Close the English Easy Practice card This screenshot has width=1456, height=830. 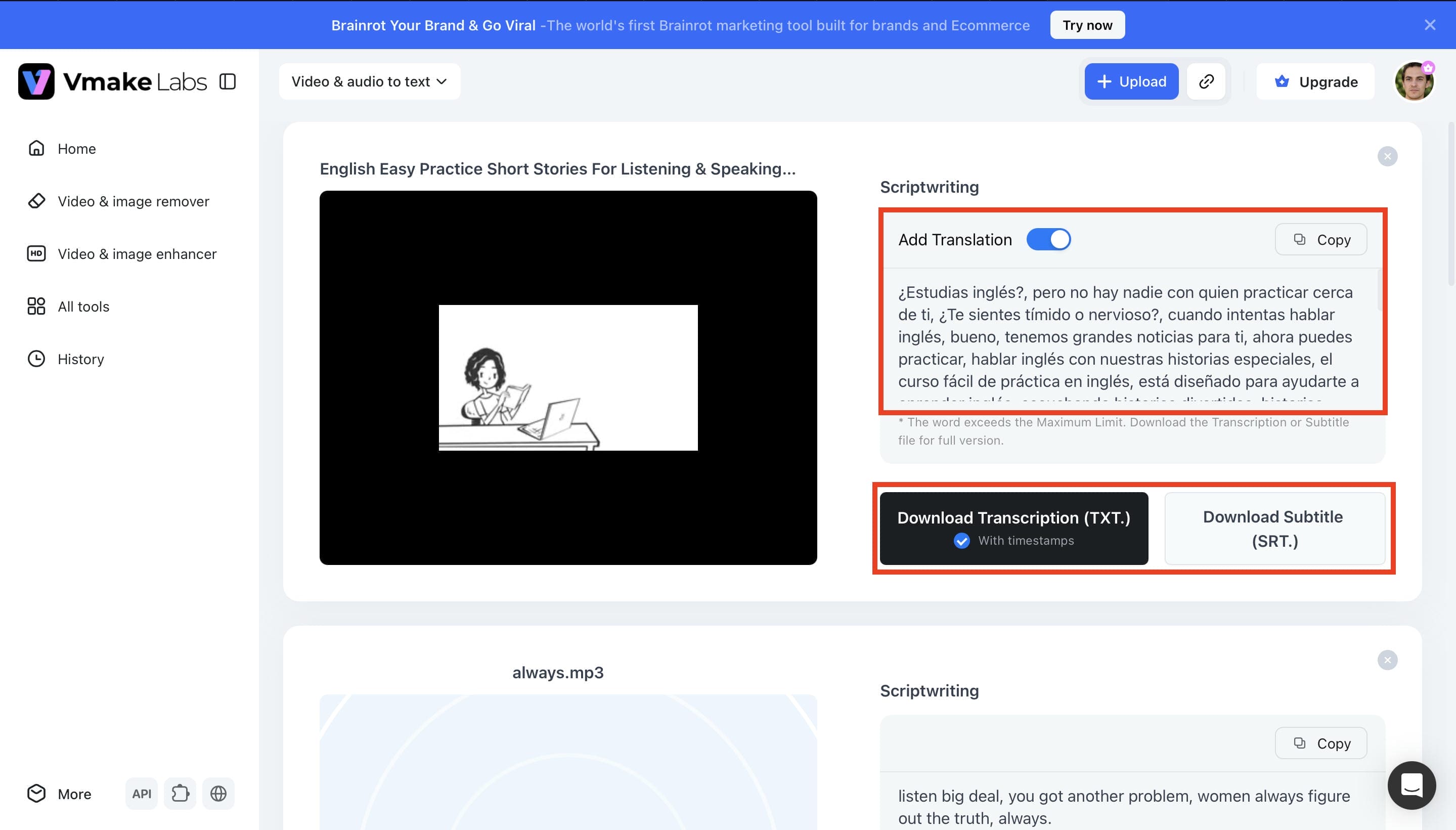point(1387,156)
